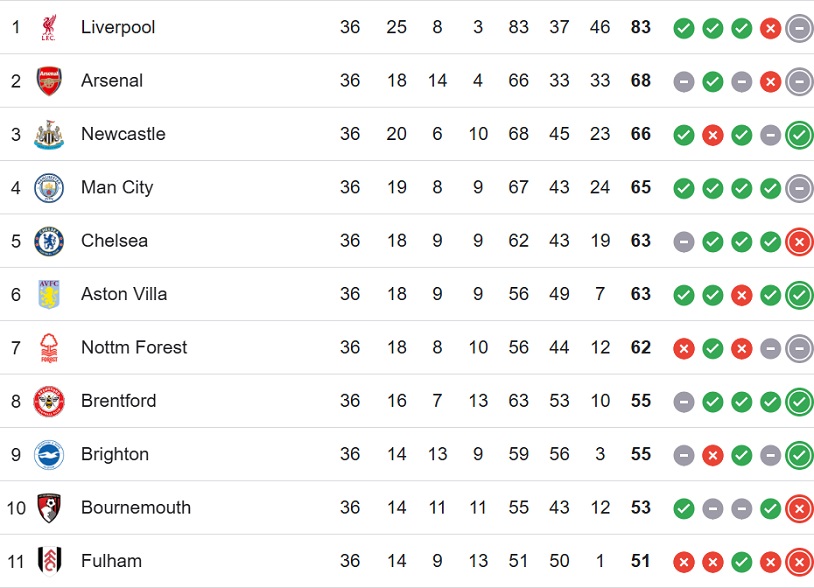Click the Aston Villa club crest

pyautogui.click(x=49, y=294)
